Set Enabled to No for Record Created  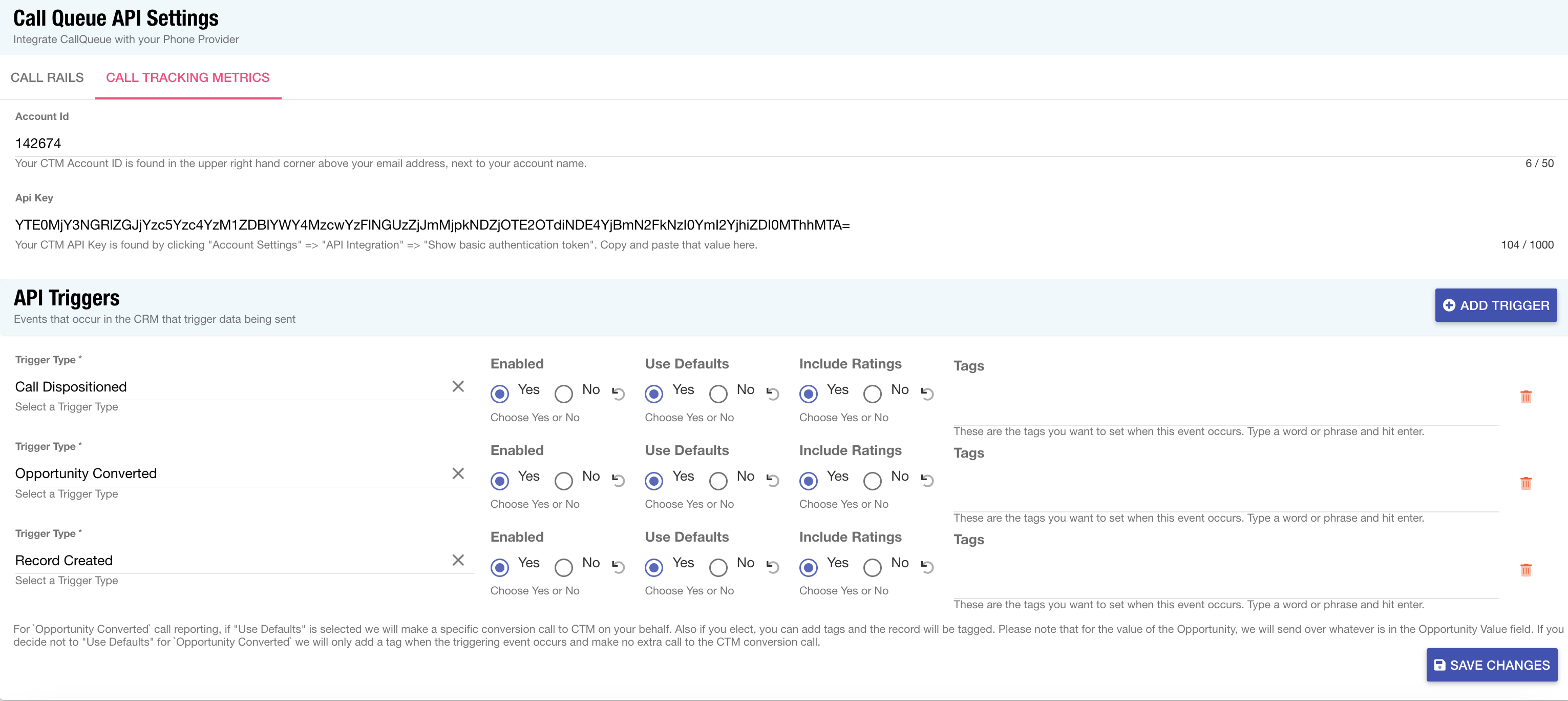[564, 567]
